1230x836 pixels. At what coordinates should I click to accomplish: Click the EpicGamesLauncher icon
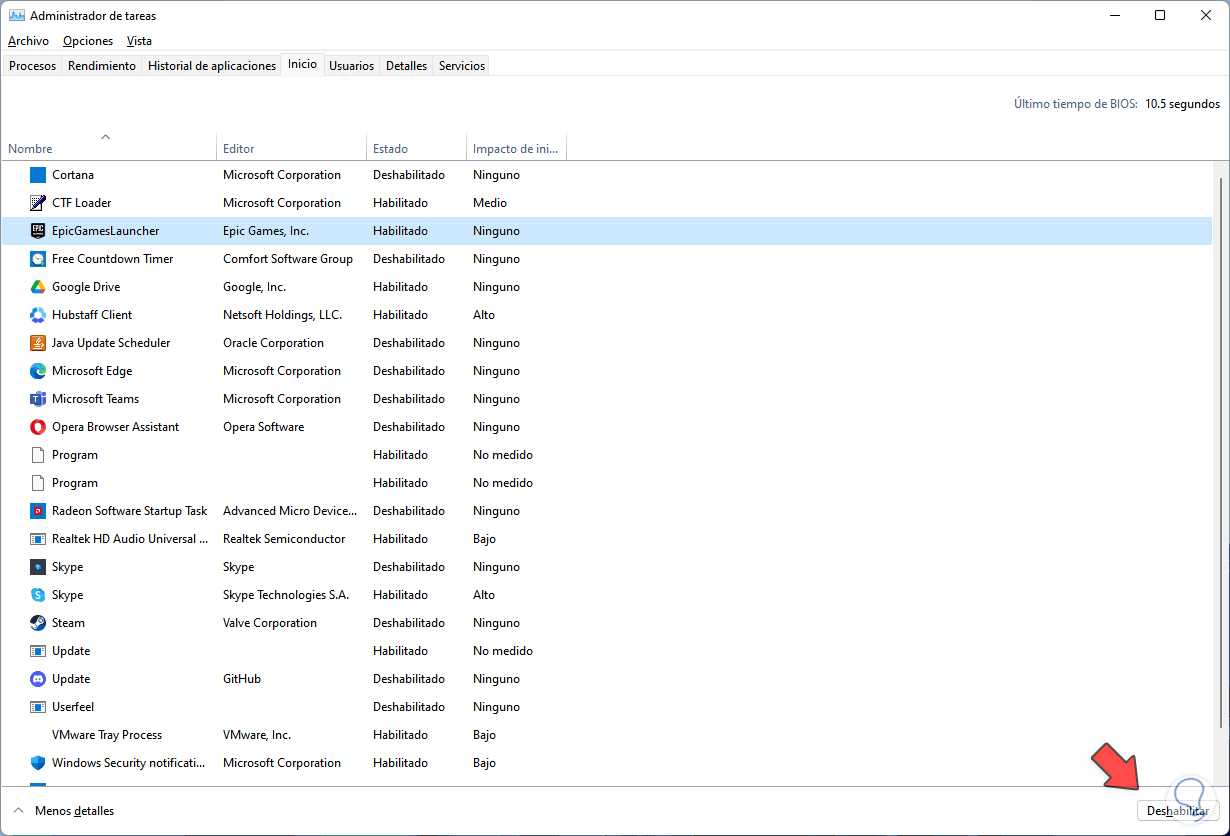pos(38,231)
